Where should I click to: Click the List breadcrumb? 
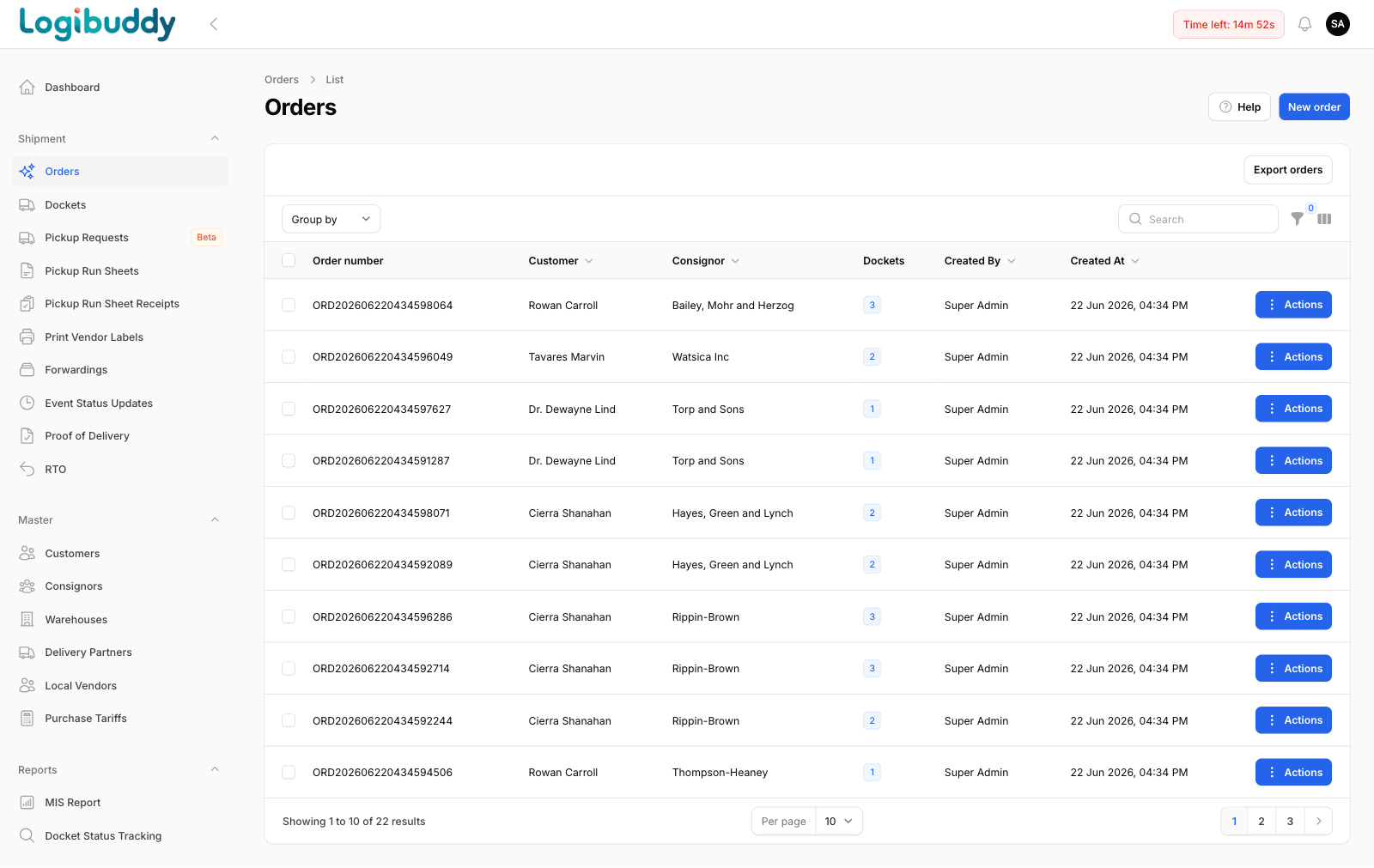334,80
